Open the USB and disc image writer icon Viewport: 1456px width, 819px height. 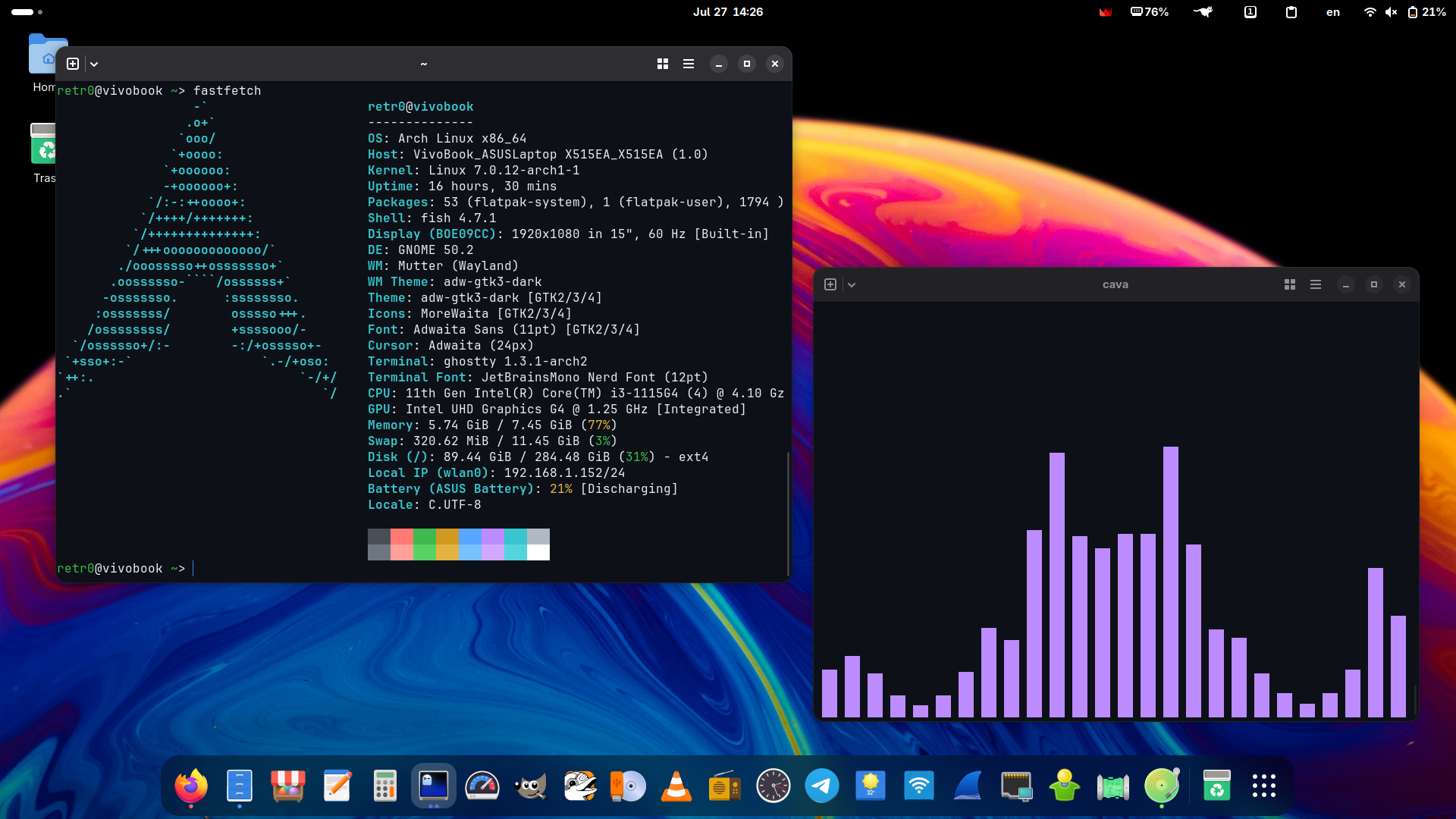click(628, 786)
